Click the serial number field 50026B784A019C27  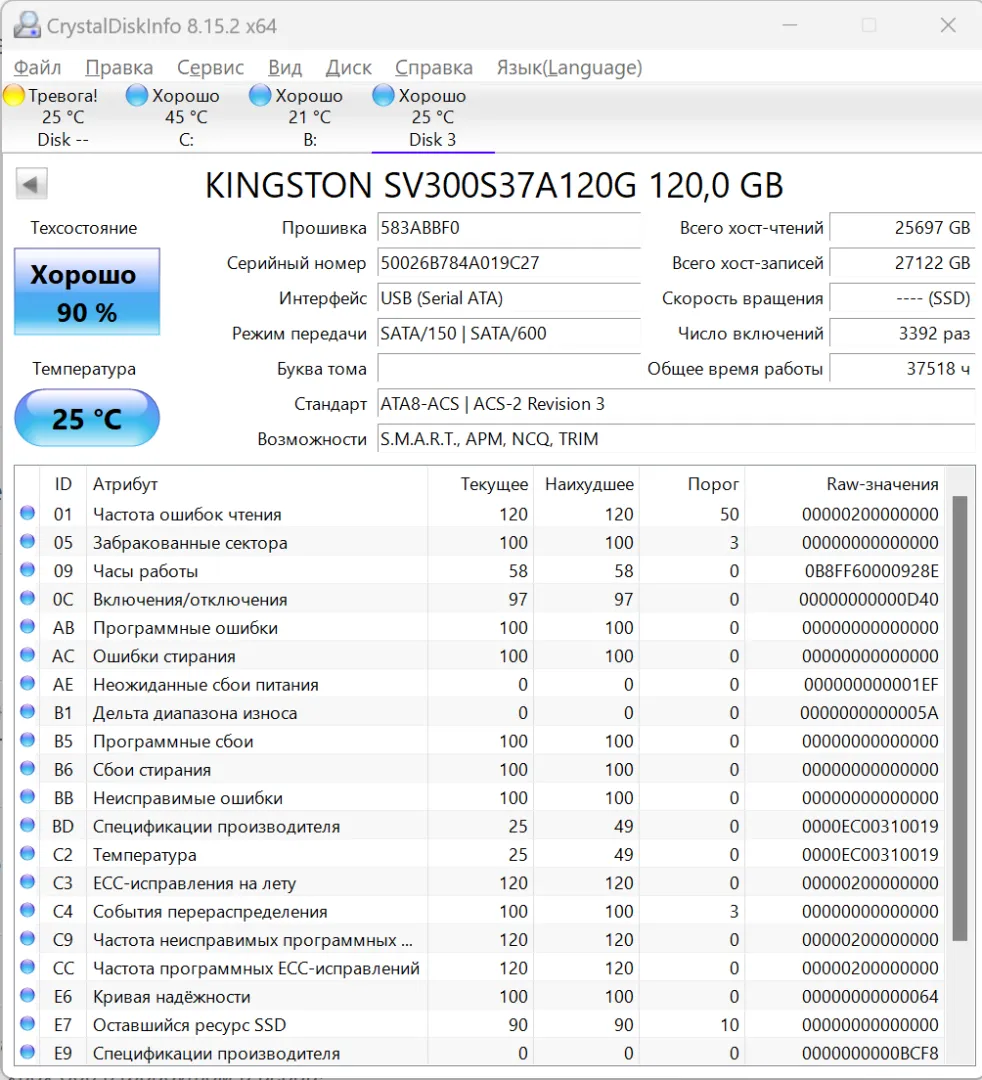[x=509, y=263]
